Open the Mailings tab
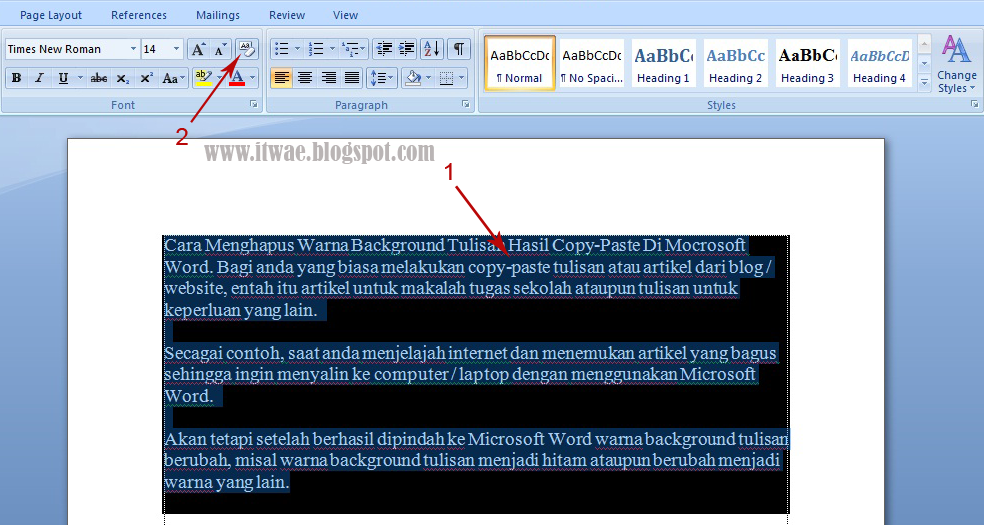 point(218,15)
